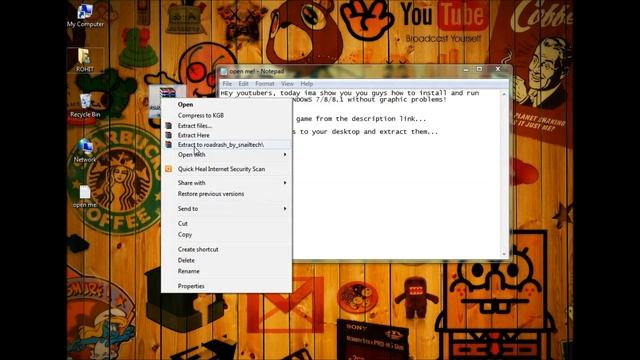The width and height of the screenshot is (640, 360).
Task: Select the Recycle Bin icon
Action: click(85, 105)
